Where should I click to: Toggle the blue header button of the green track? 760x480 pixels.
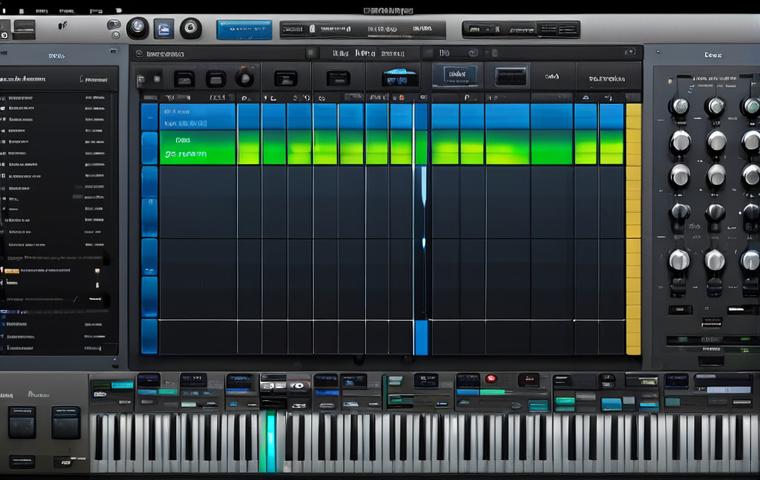point(149,148)
